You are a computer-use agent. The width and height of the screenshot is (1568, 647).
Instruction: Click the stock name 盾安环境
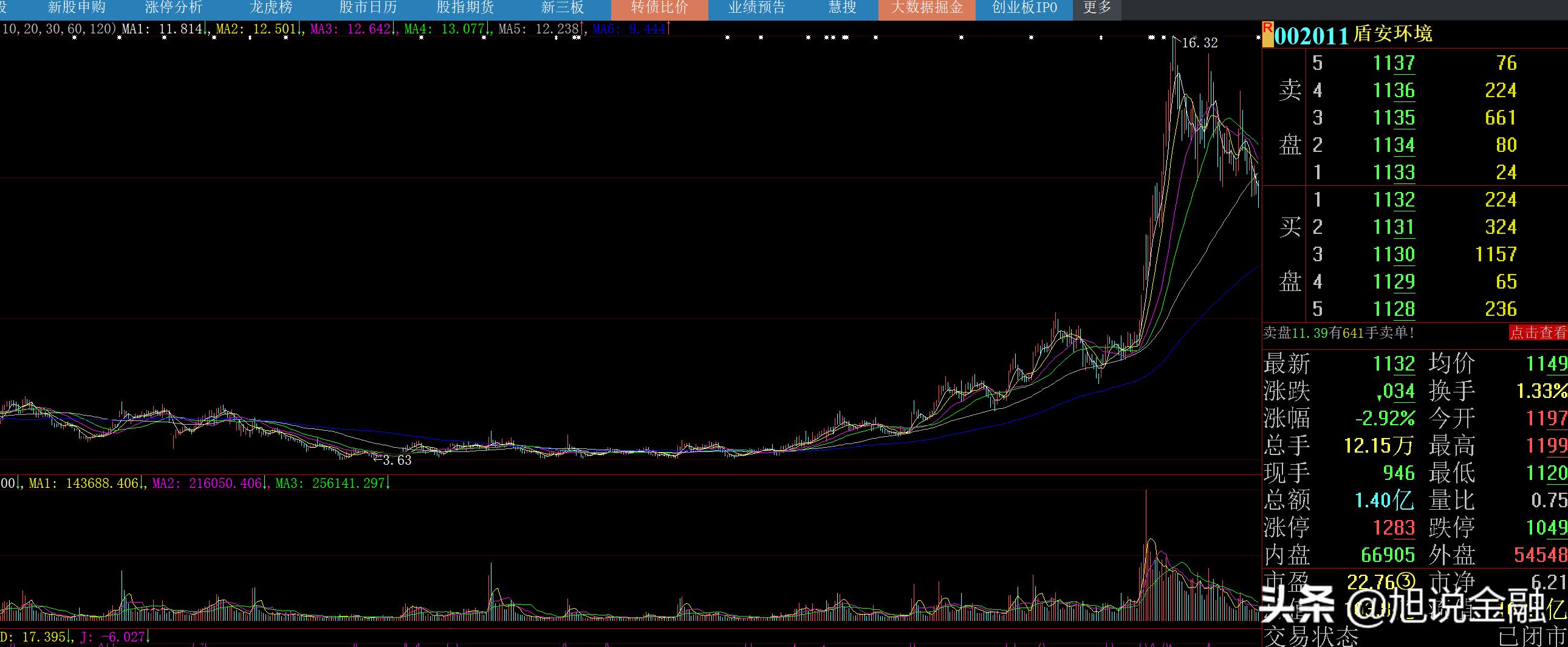[1392, 34]
